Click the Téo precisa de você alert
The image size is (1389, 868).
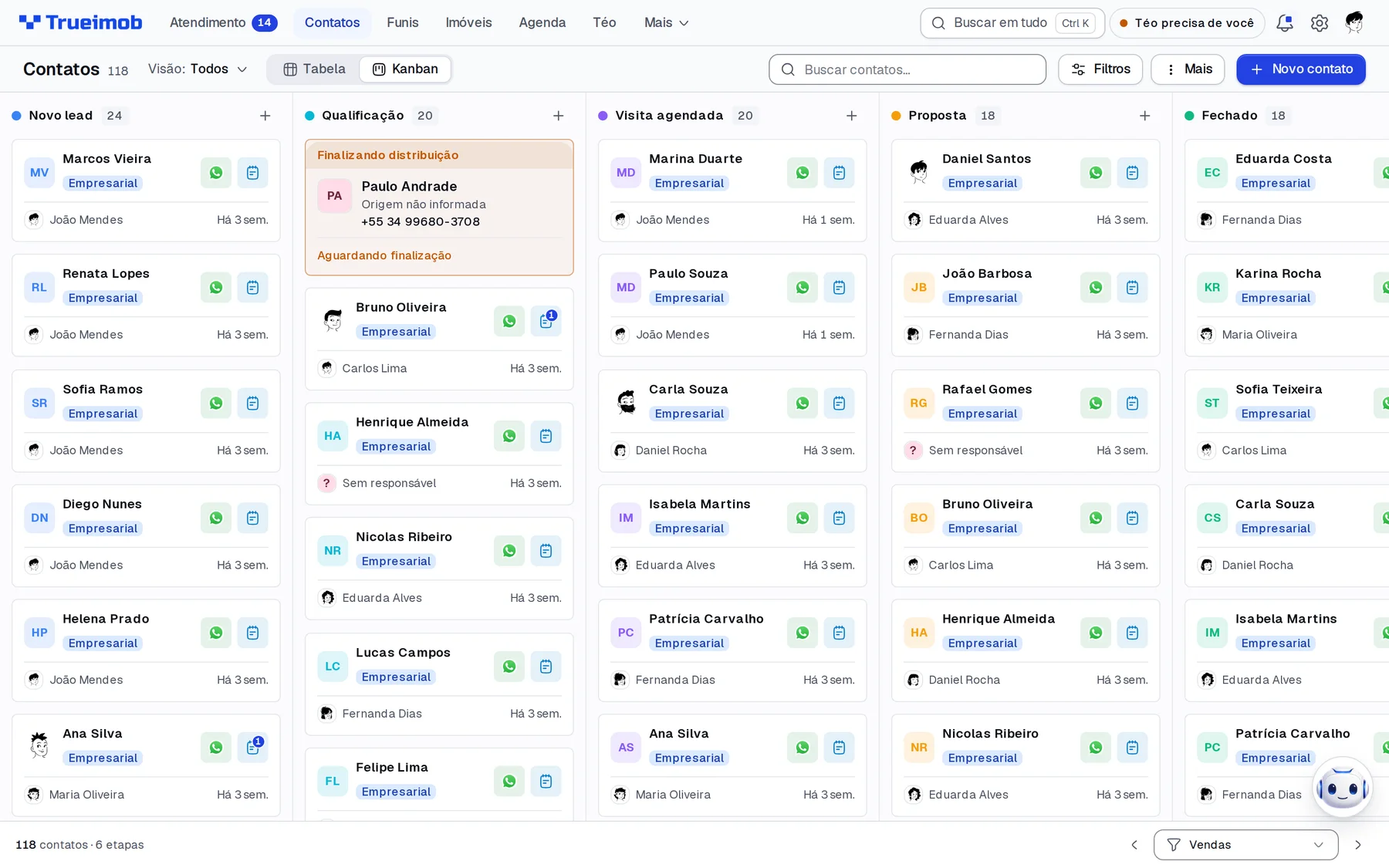pyautogui.click(x=1187, y=23)
